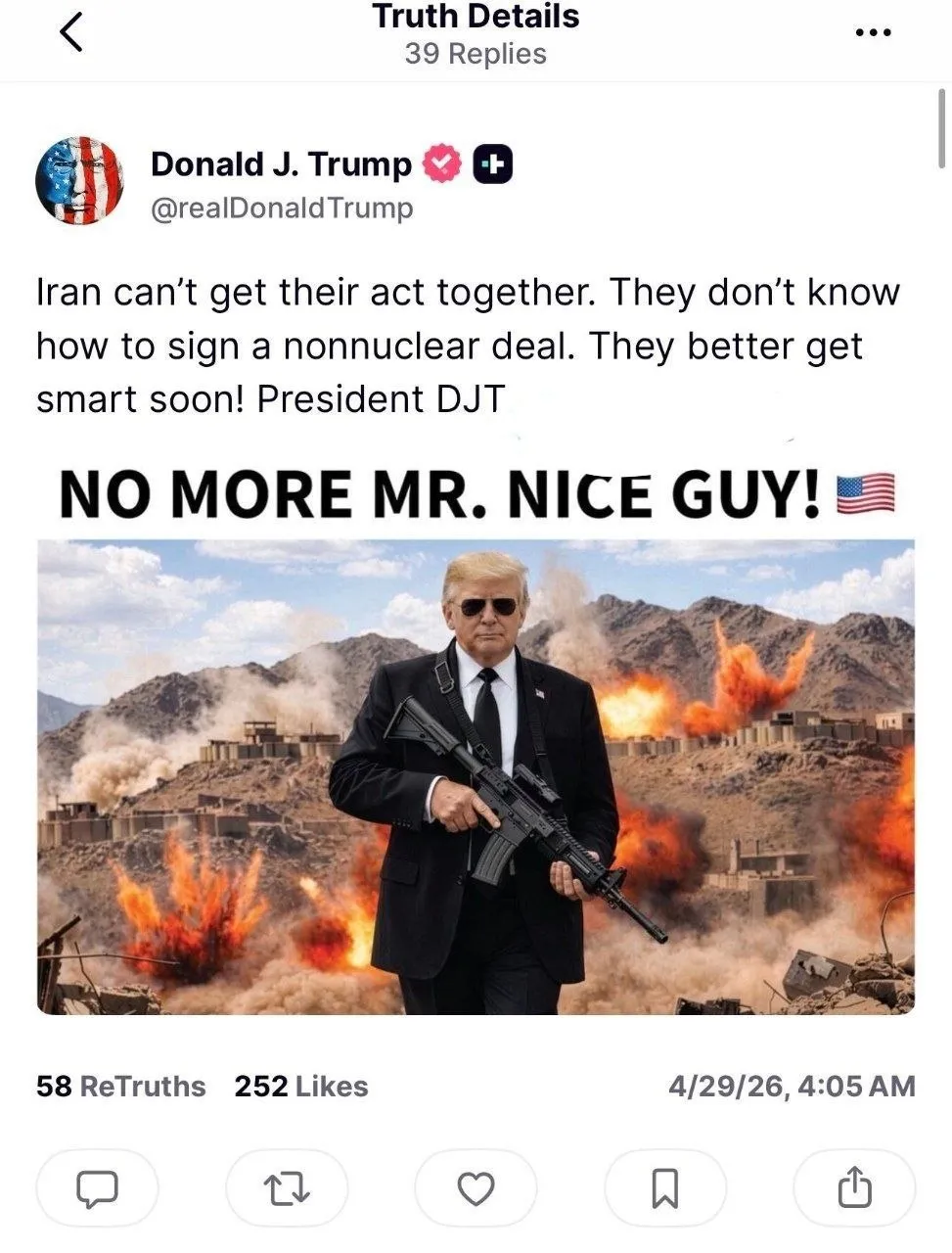View the list of 252 Likes
This screenshot has width=952, height=1253.
[301, 1087]
